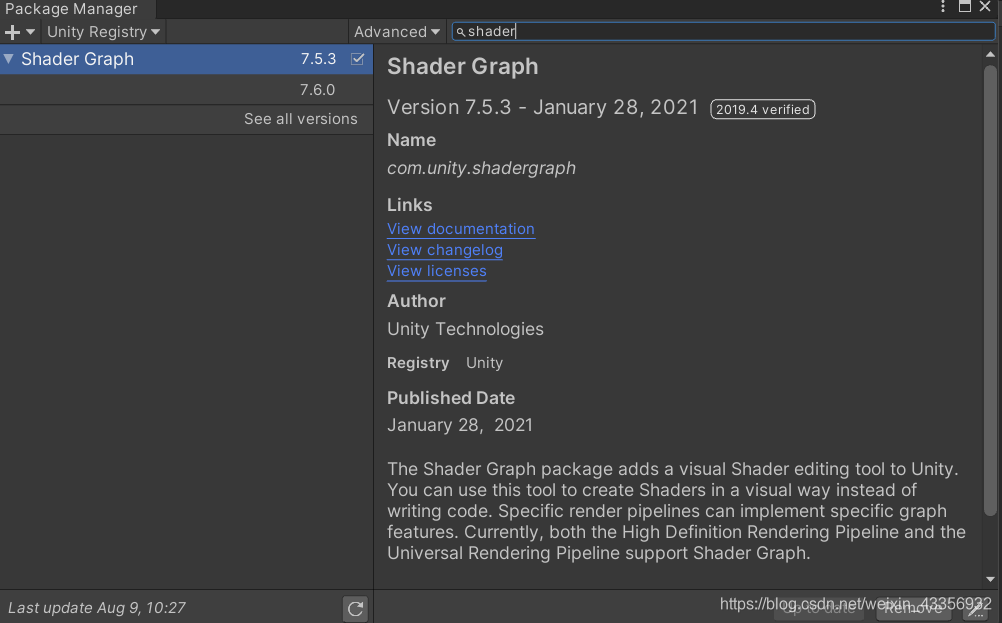Click the refresh package list icon
1002x623 pixels.
pyautogui.click(x=355, y=608)
